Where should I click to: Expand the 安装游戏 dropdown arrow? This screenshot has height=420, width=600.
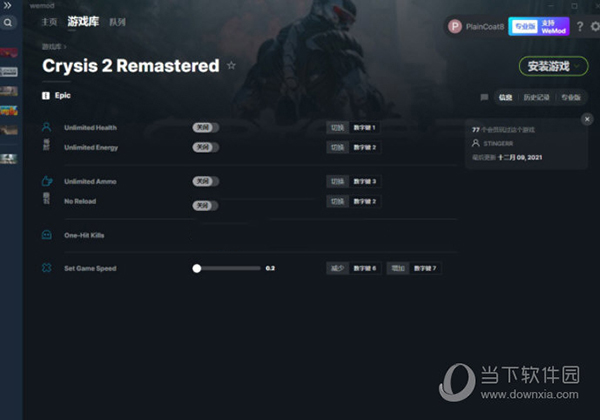click(x=577, y=66)
